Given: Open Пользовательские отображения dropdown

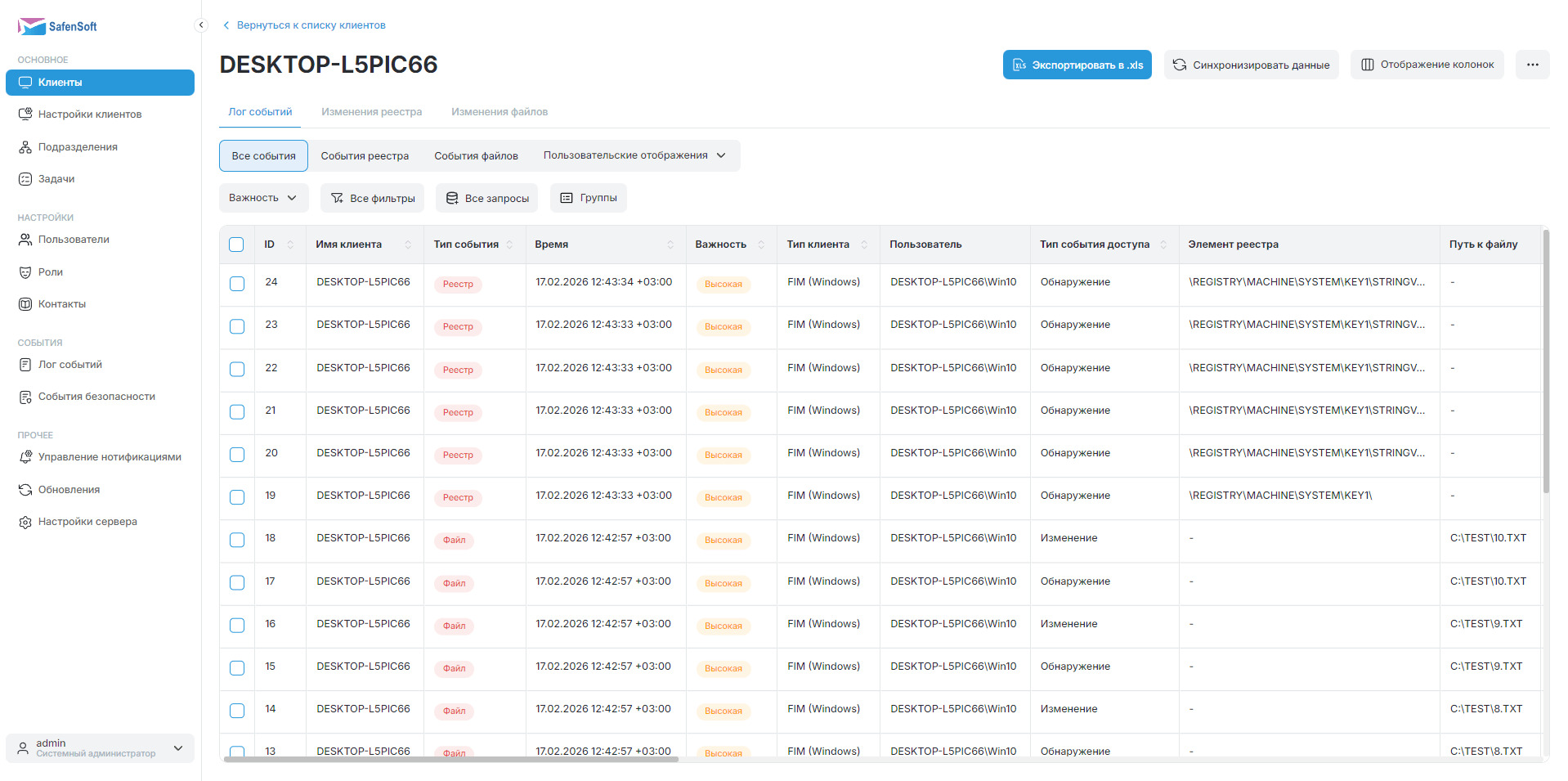Looking at the screenshot, I should point(634,155).
